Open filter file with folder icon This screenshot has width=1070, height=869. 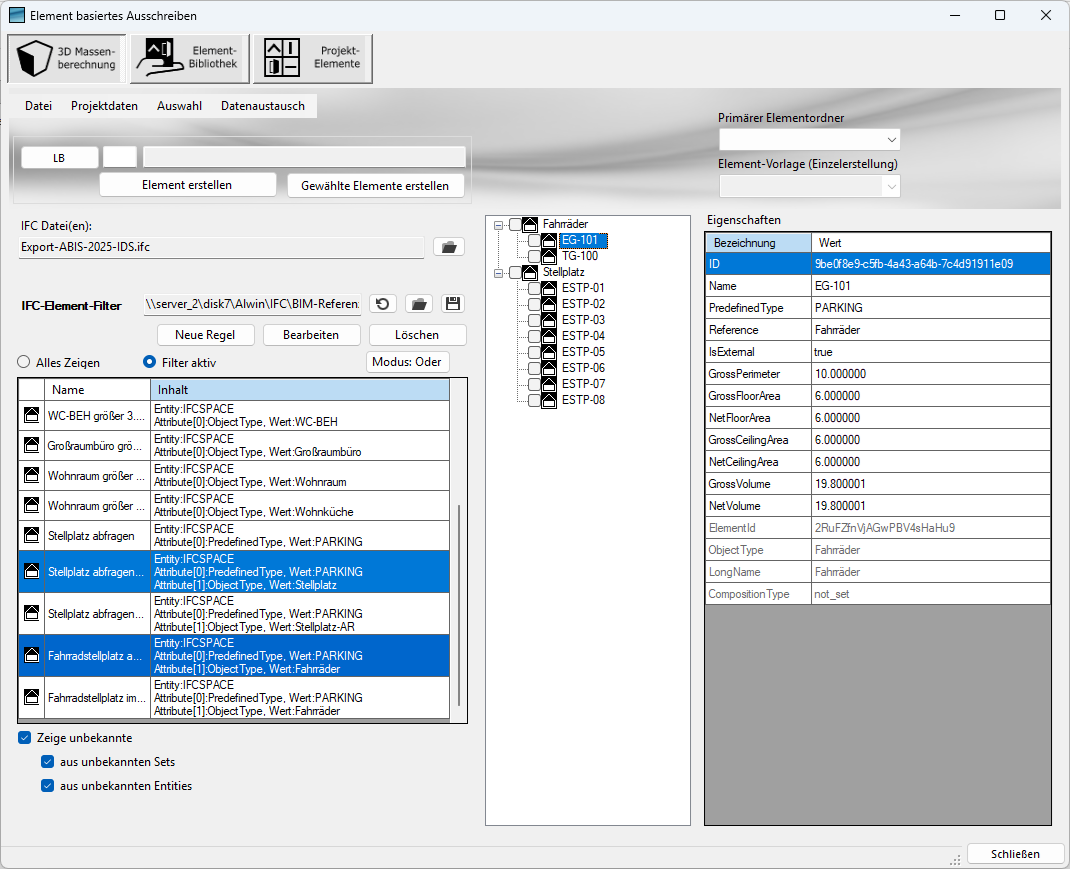pyautogui.click(x=419, y=304)
